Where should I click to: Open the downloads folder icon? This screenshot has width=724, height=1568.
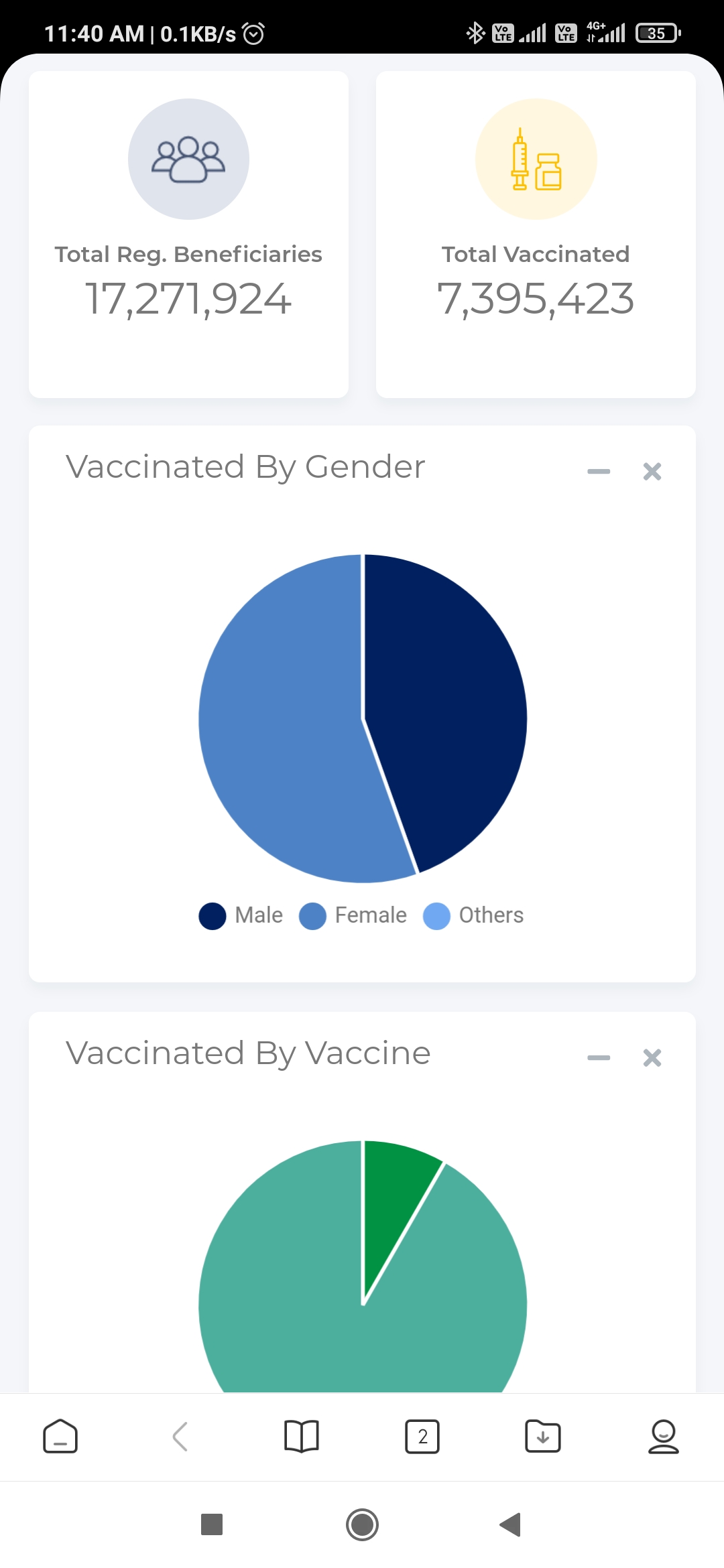[x=543, y=1436]
